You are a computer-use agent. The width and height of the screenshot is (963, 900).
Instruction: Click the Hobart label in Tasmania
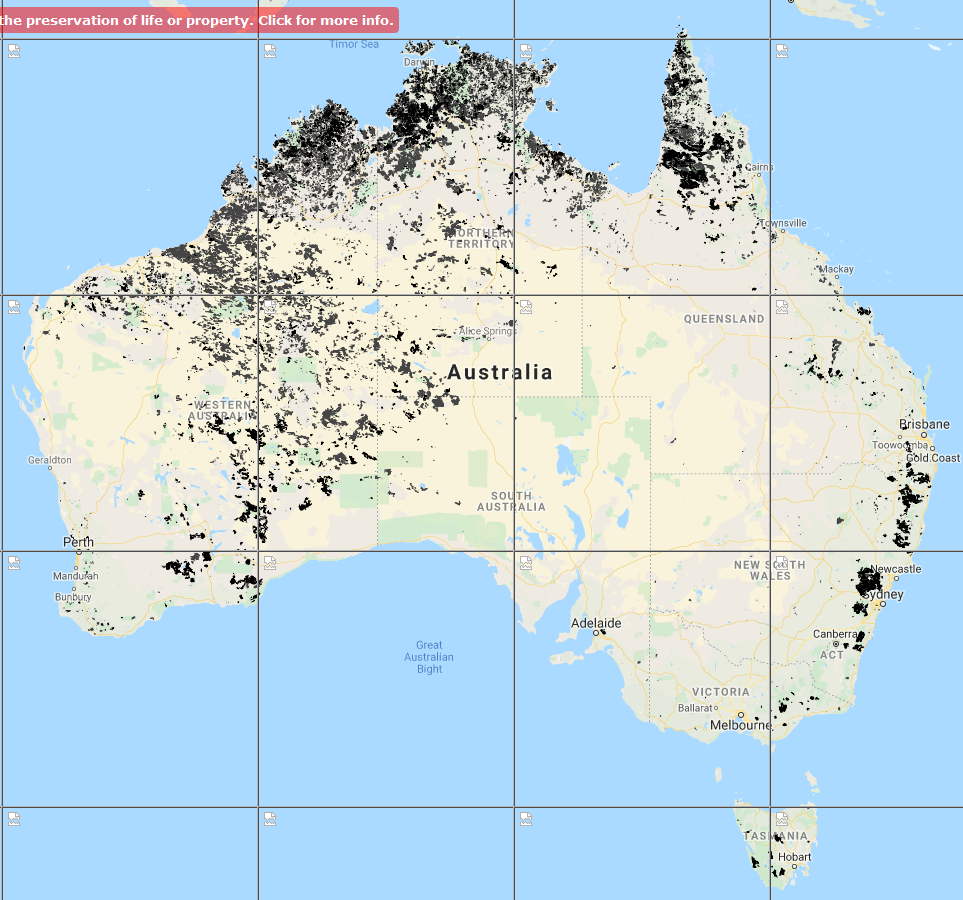[796, 857]
